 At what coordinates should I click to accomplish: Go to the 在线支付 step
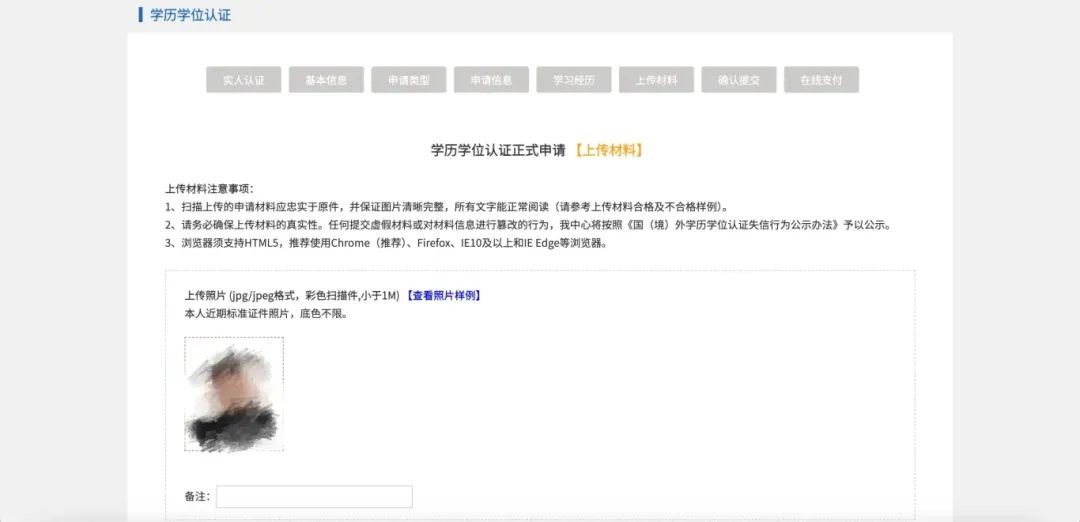click(822, 80)
